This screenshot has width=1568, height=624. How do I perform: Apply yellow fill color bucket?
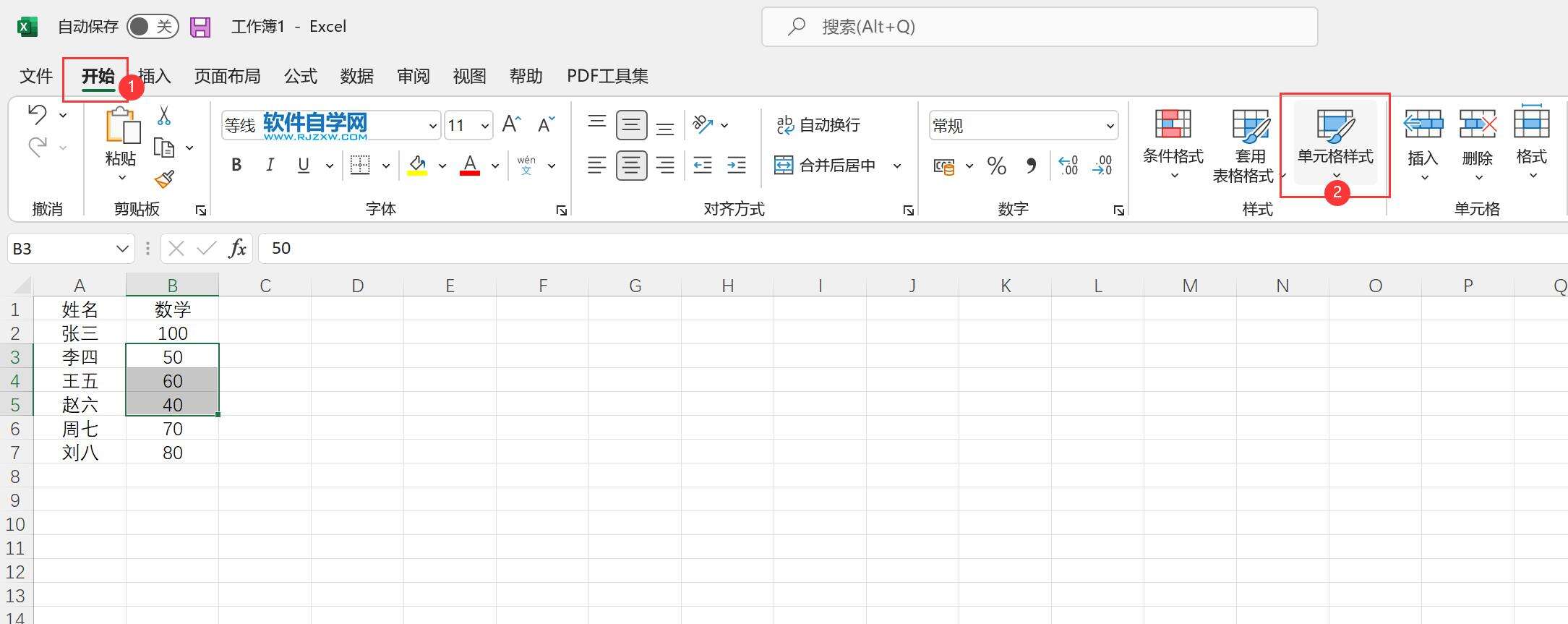coord(417,166)
